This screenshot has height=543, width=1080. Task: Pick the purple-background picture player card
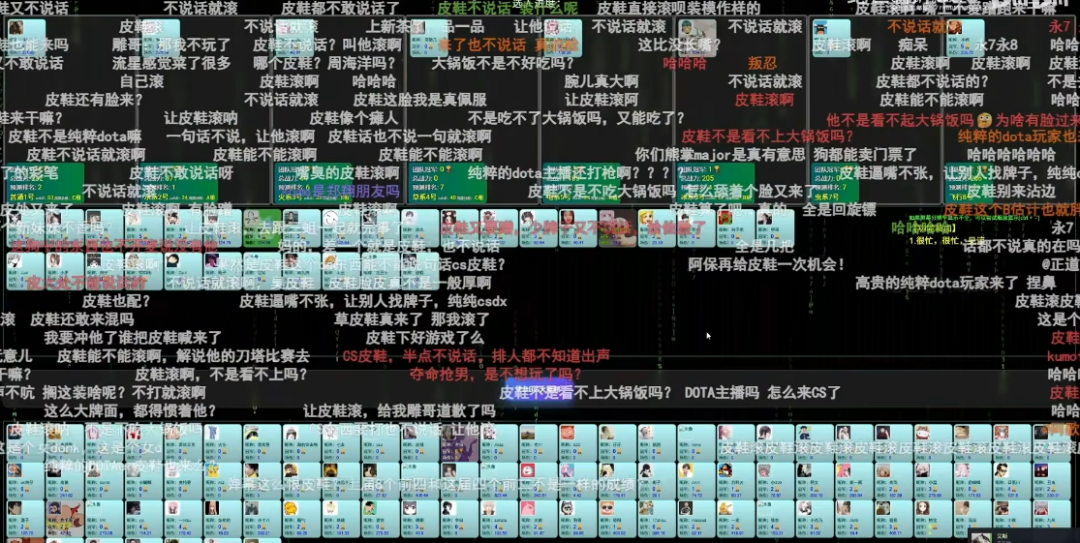[459, 442]
